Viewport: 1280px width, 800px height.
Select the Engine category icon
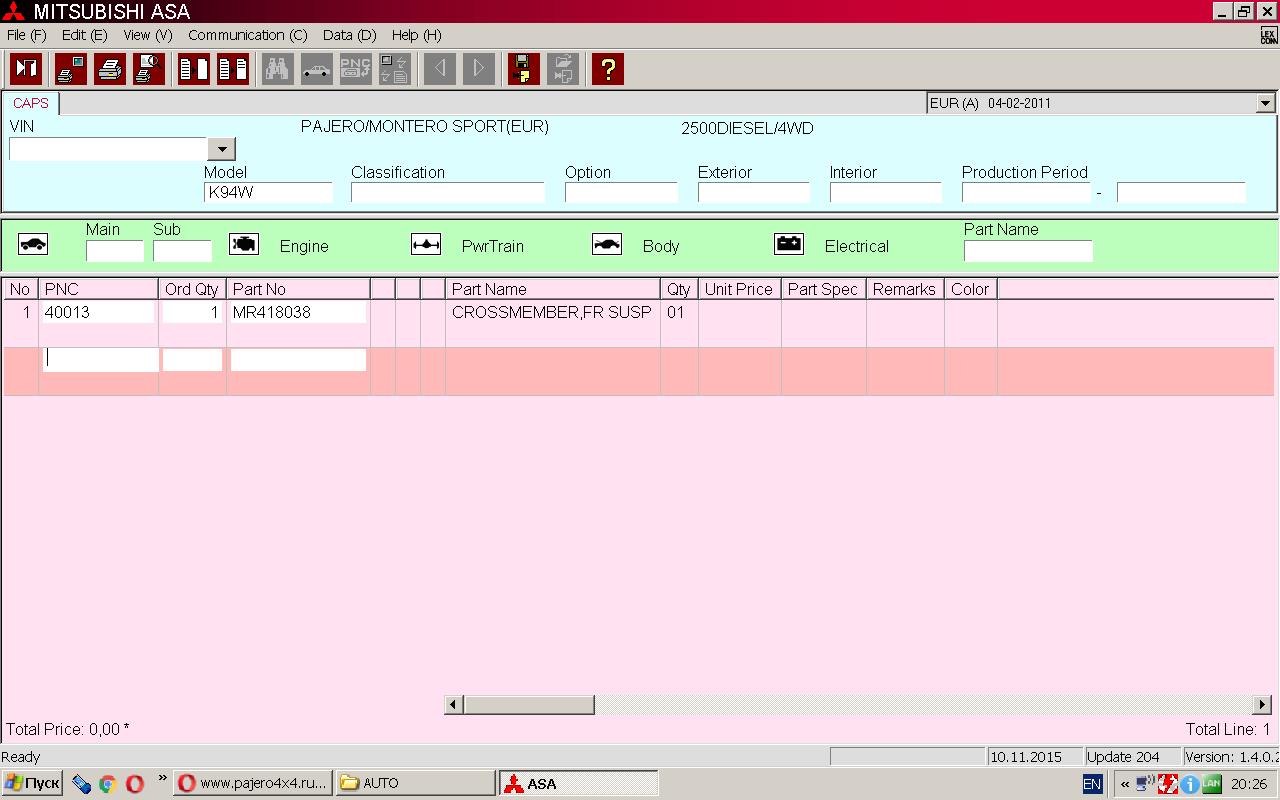(x=244, y=244)
